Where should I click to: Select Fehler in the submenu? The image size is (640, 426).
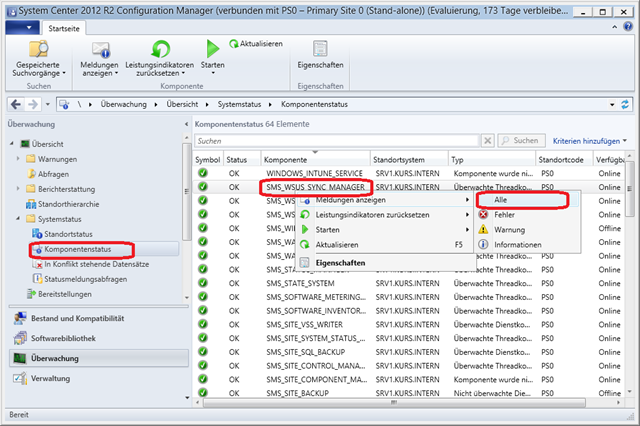[x=527, y=215]
